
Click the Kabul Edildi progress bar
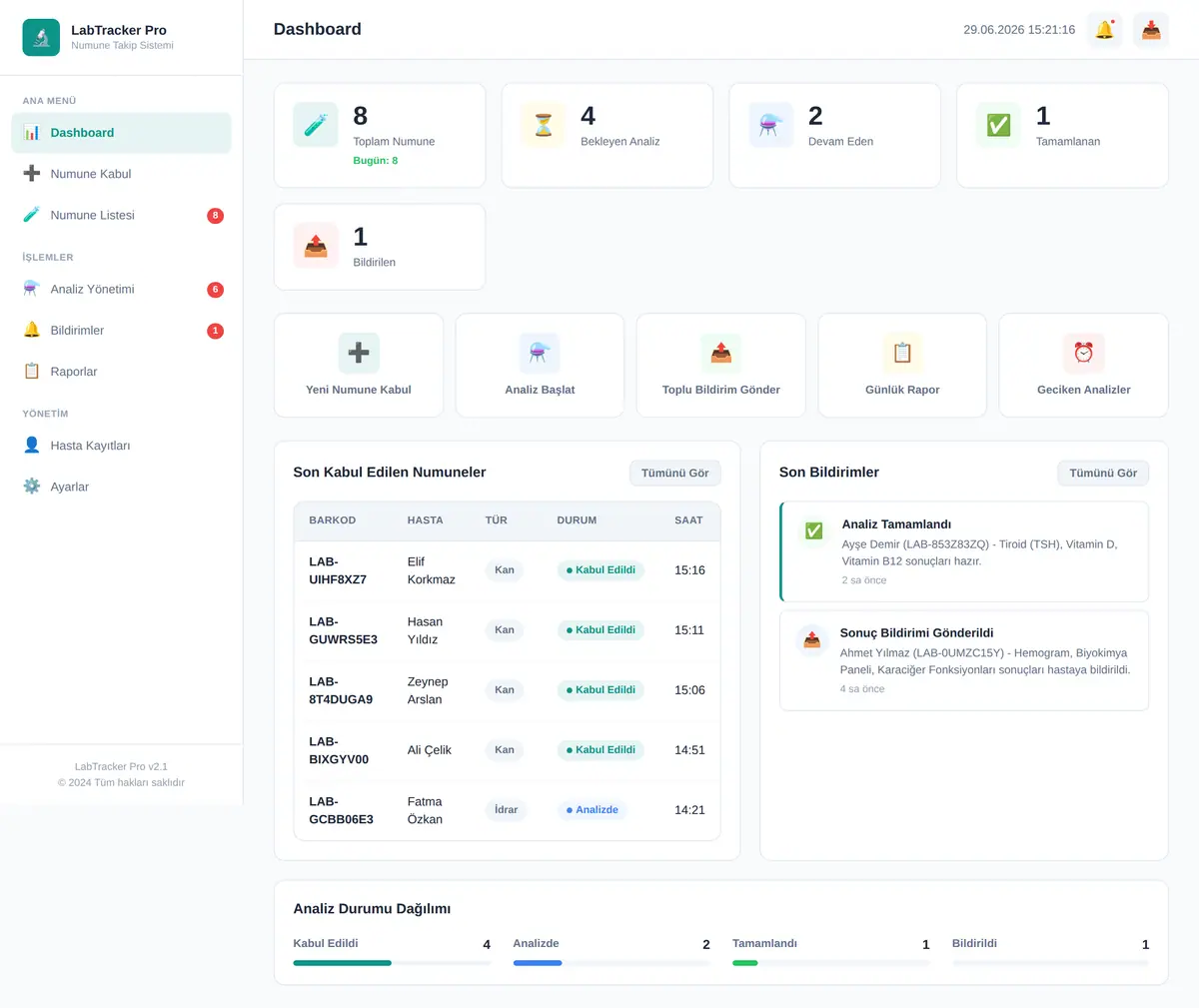point(392,963)
